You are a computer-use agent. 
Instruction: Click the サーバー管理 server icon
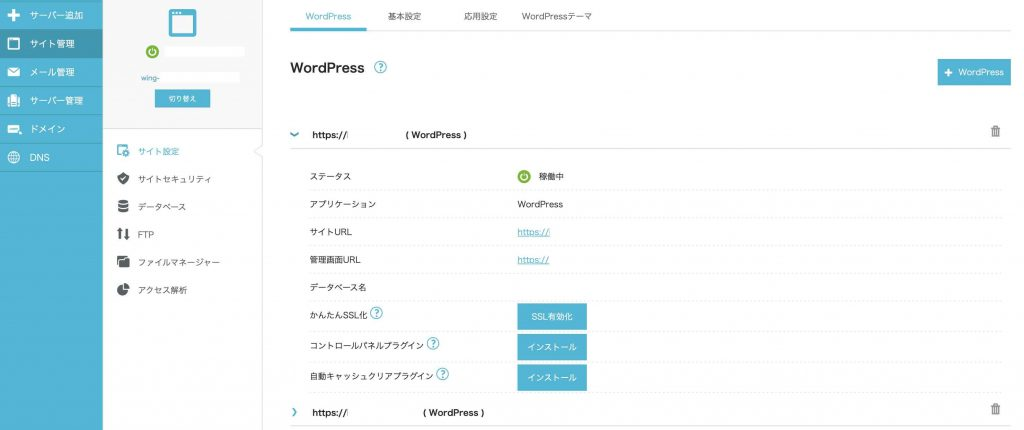pos(13,101)
